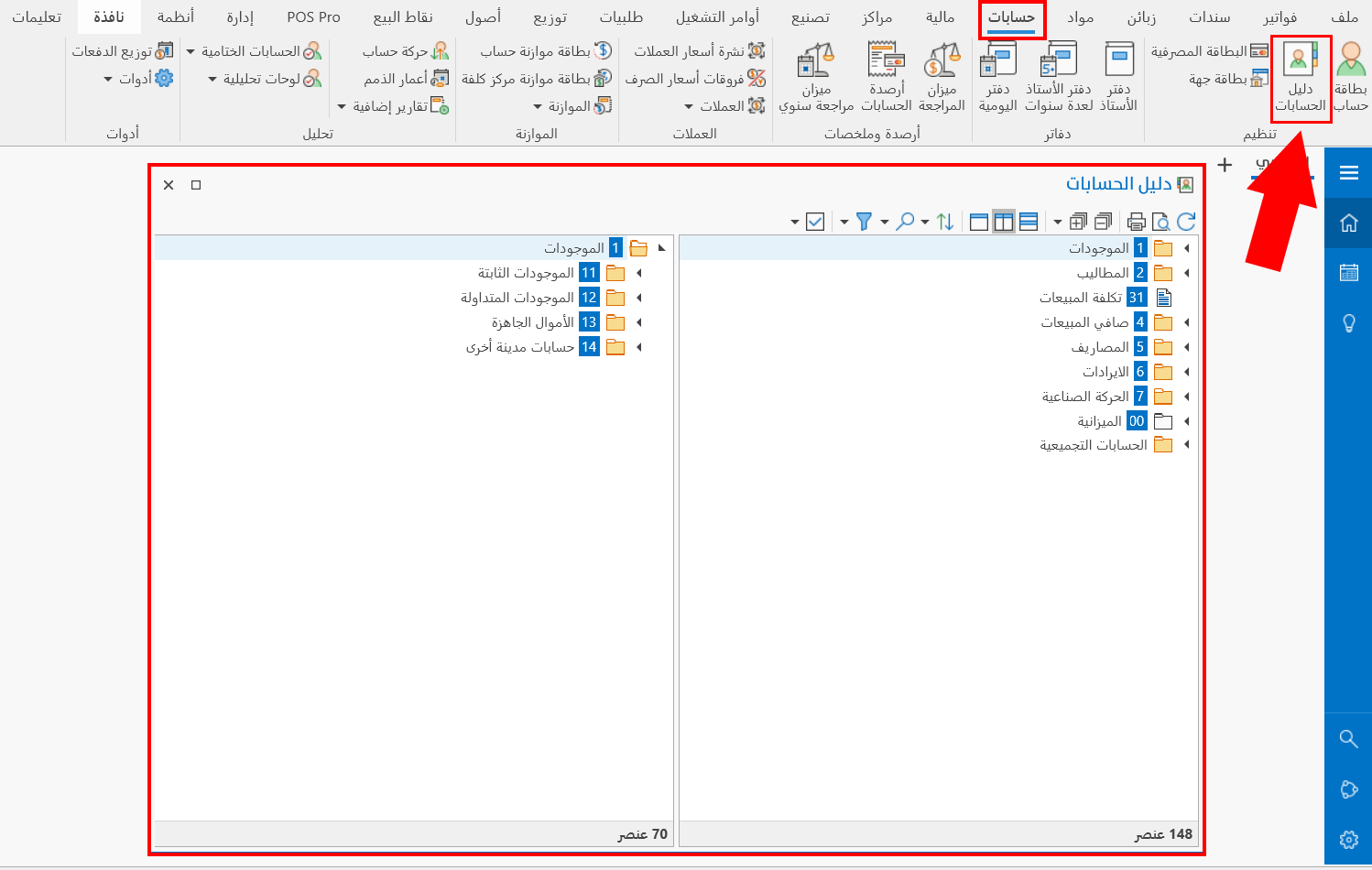
Task: Refresh the accounts list
Action: [1184, 222]
